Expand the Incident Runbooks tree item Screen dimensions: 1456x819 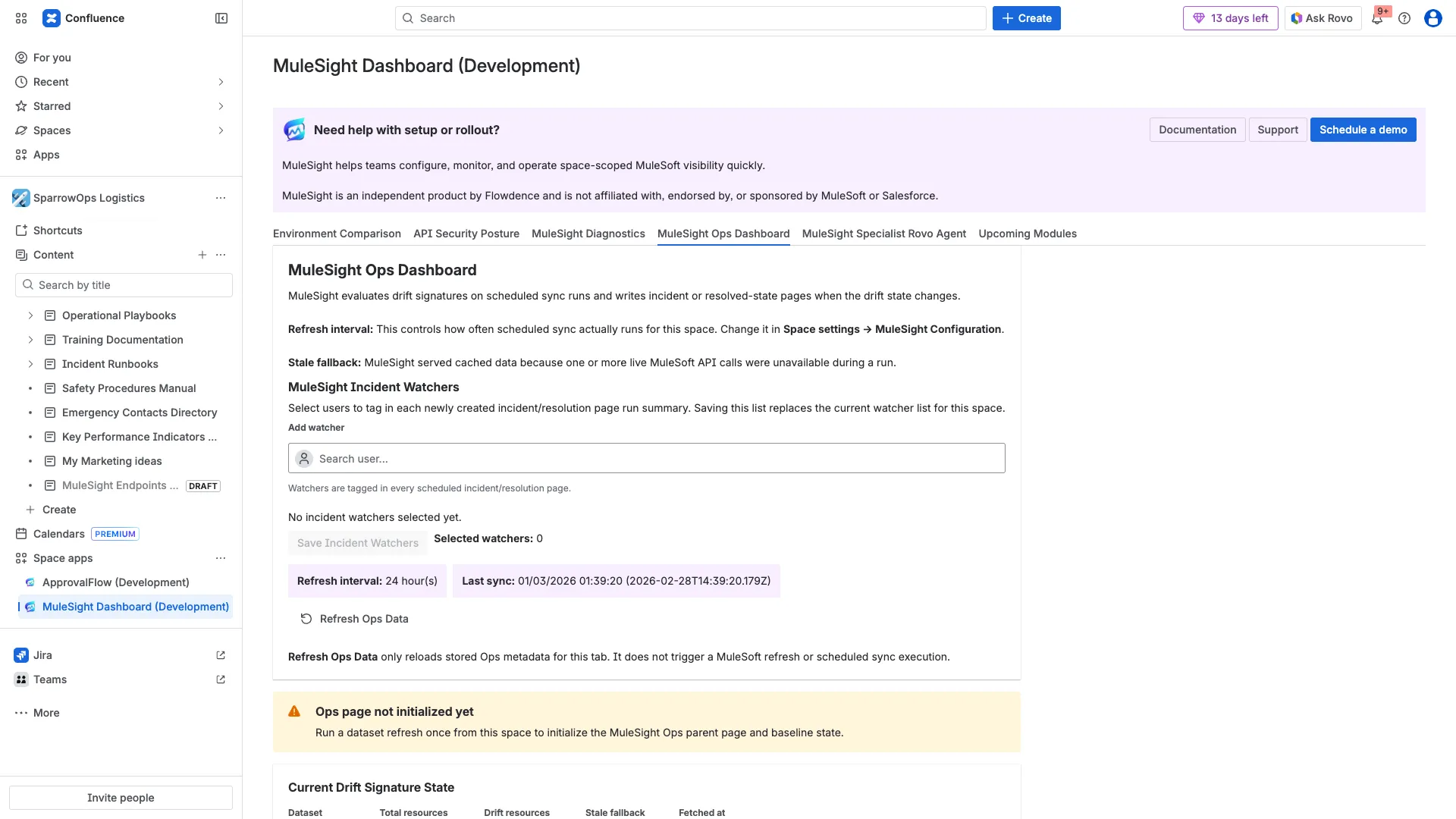click(30, 364)
